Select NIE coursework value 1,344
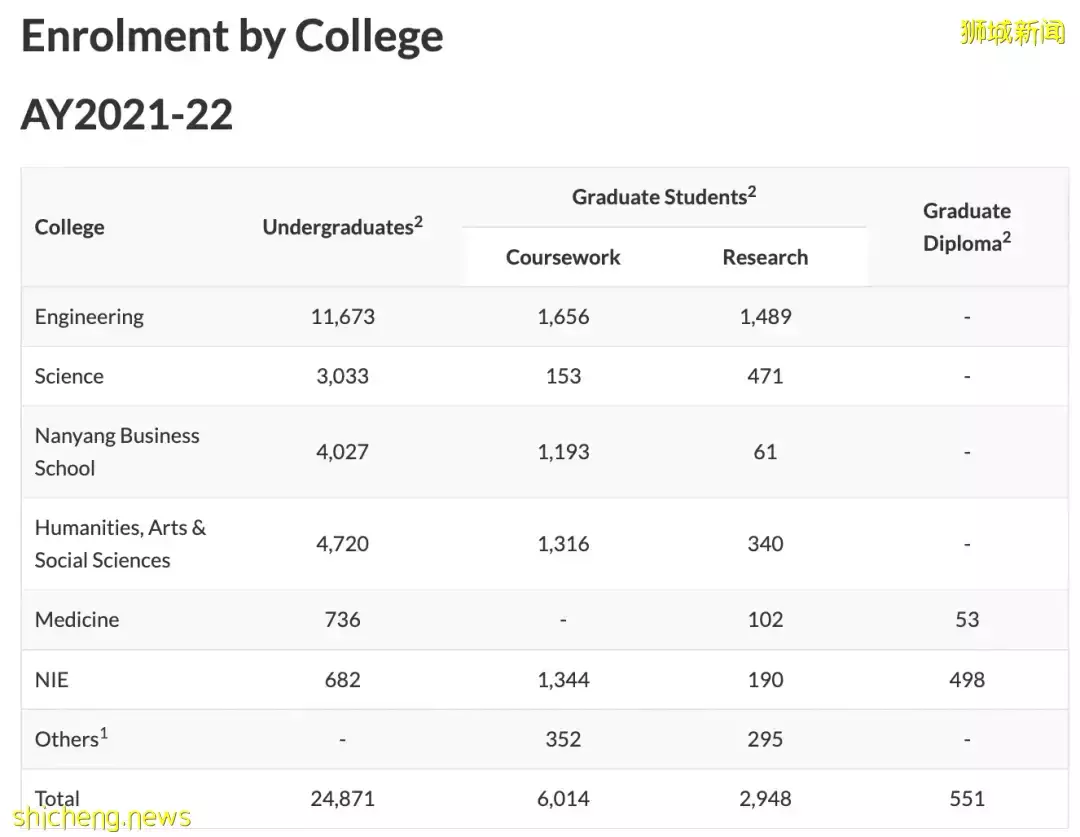Screen dimensions: 1080x837 (x=563, y=680)
